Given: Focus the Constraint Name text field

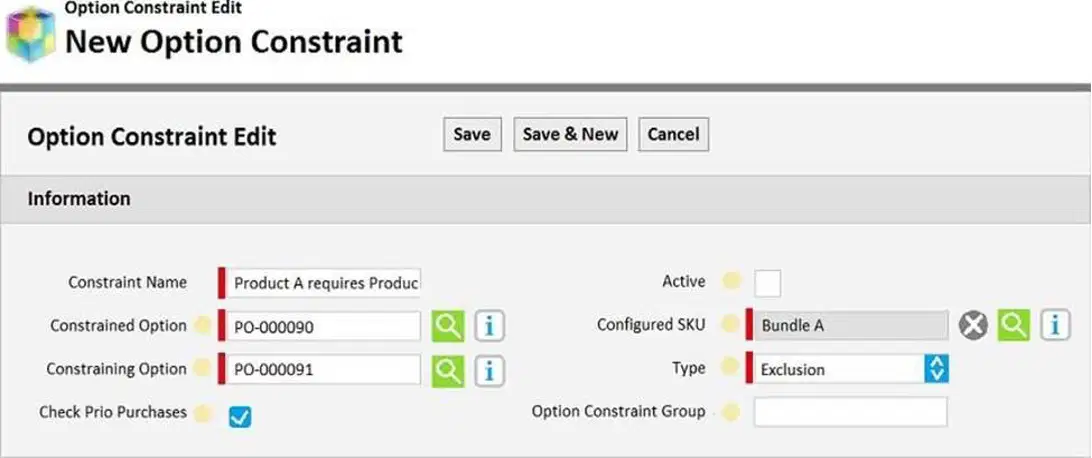Looking at the screenshot, I should (323, 283).
